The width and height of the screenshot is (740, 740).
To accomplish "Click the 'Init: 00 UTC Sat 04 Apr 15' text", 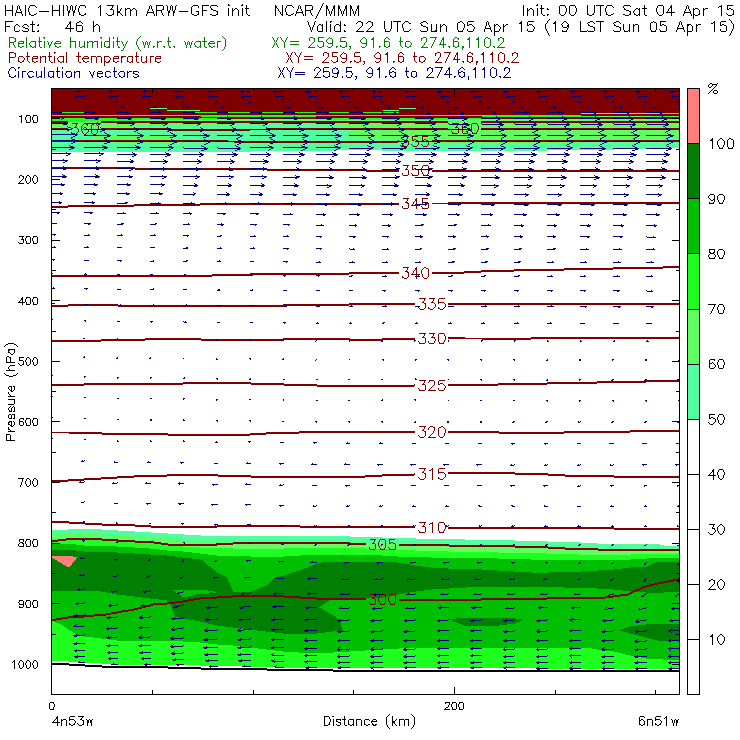I will pyautogui.click(x=628, y=10).
